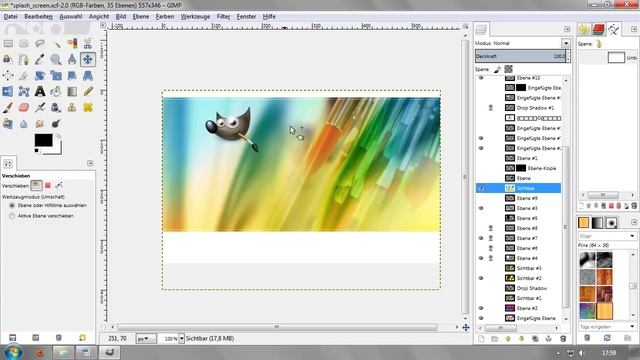Select the Measure tool
Viewport: 640px width, 360px height.
point(72,60)
